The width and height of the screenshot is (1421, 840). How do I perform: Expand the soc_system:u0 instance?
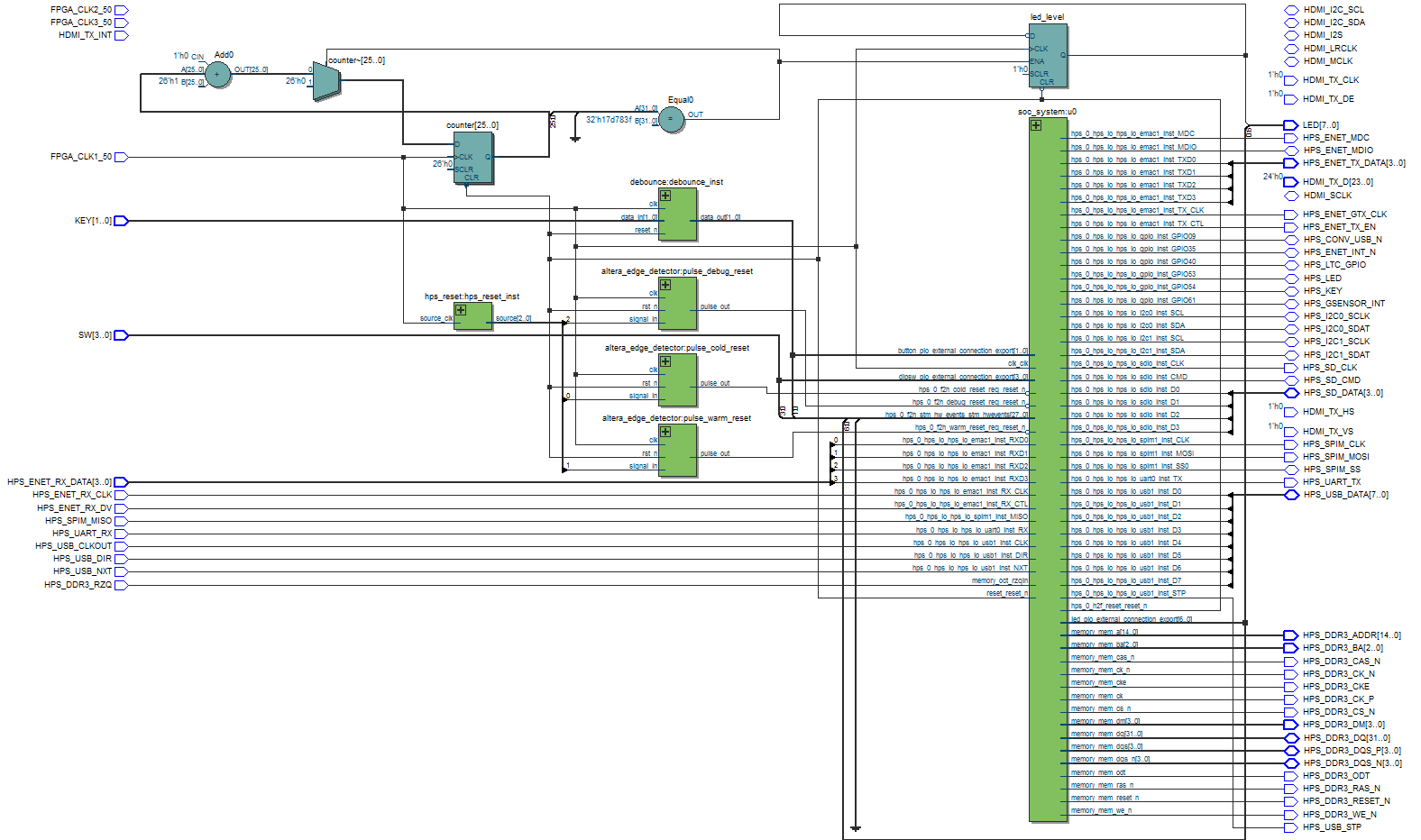pyautogui.click(x=1036, y=125)
